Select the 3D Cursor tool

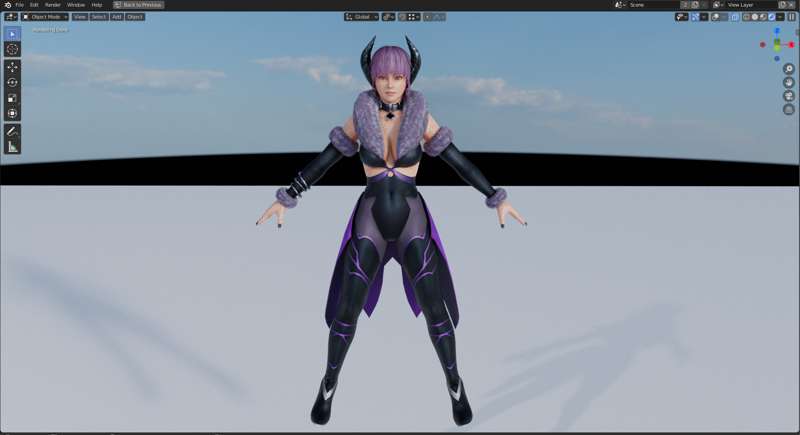coord(12,49)
